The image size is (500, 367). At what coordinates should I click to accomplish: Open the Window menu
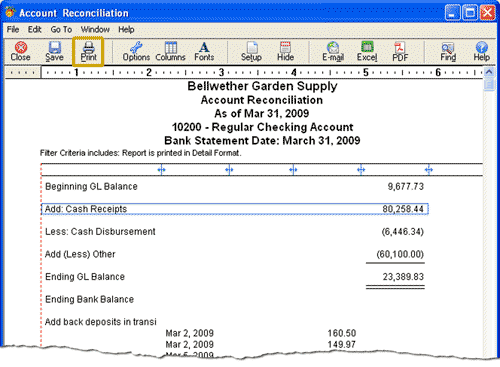point(95,29)
